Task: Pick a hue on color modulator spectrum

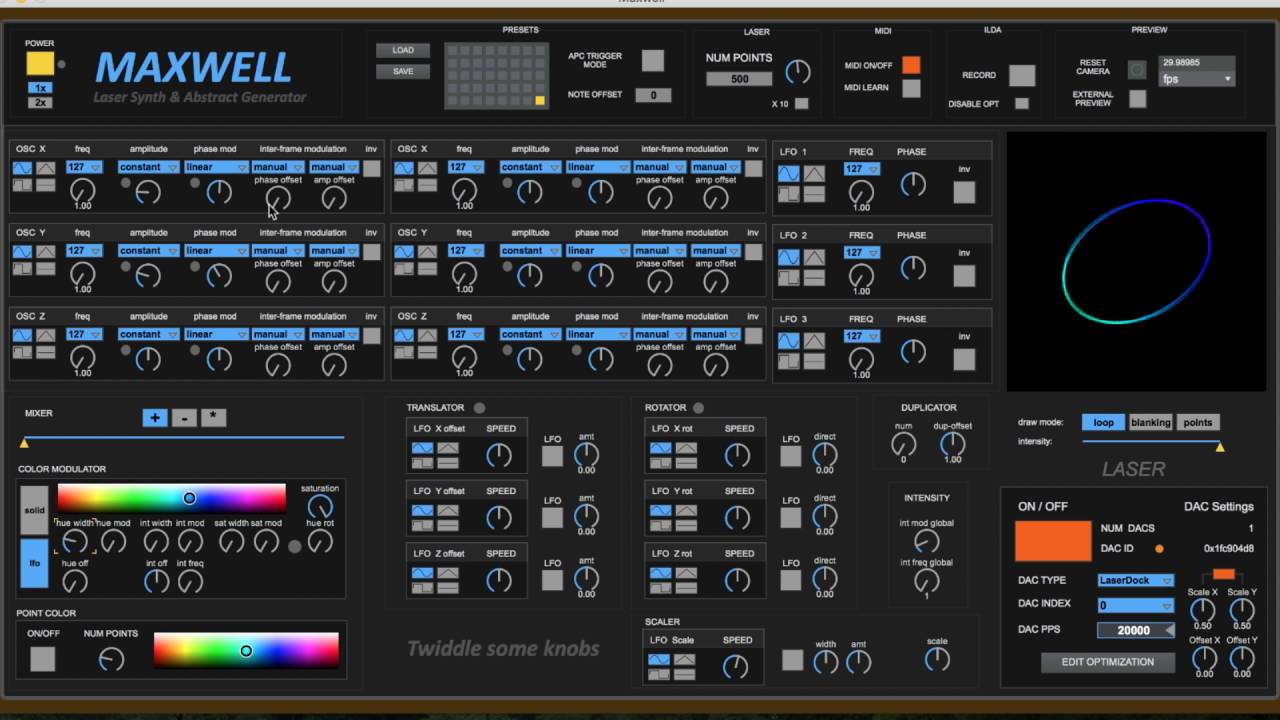Action: [171, 498]
